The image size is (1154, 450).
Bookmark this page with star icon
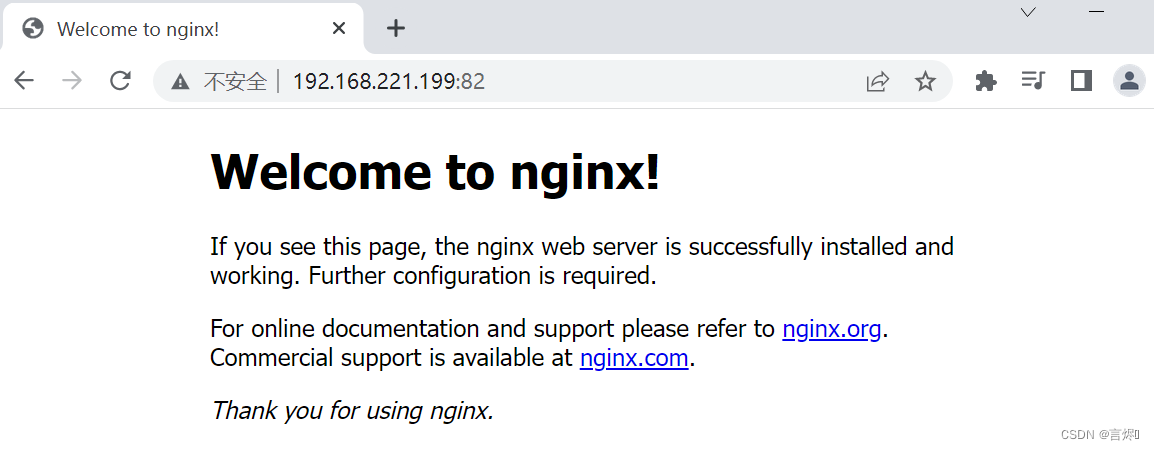pyautogui.click(x=925, y=82)
